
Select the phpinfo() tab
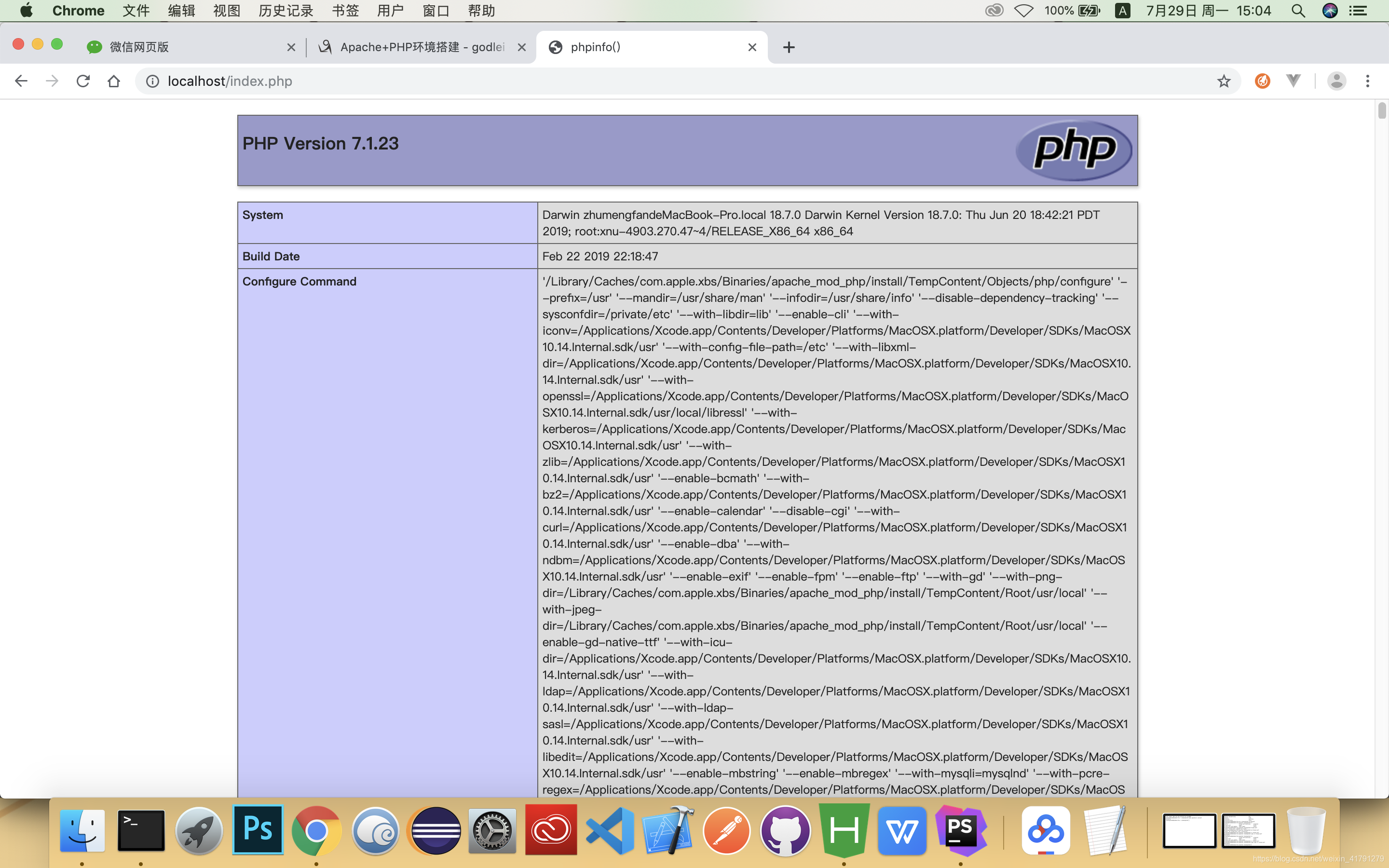(x=652, y=47)
